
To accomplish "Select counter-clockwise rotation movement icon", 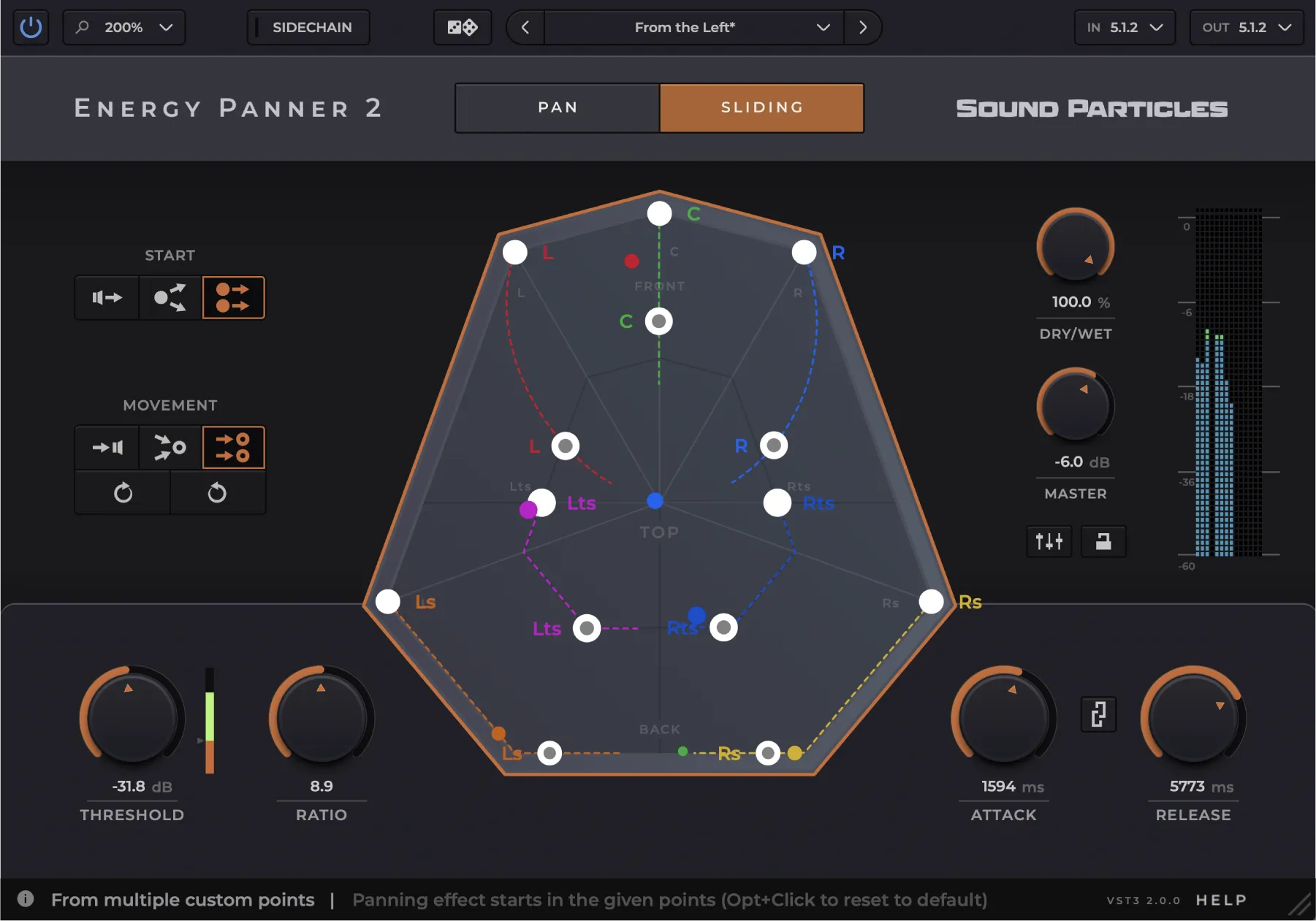I will coord(217,493).
